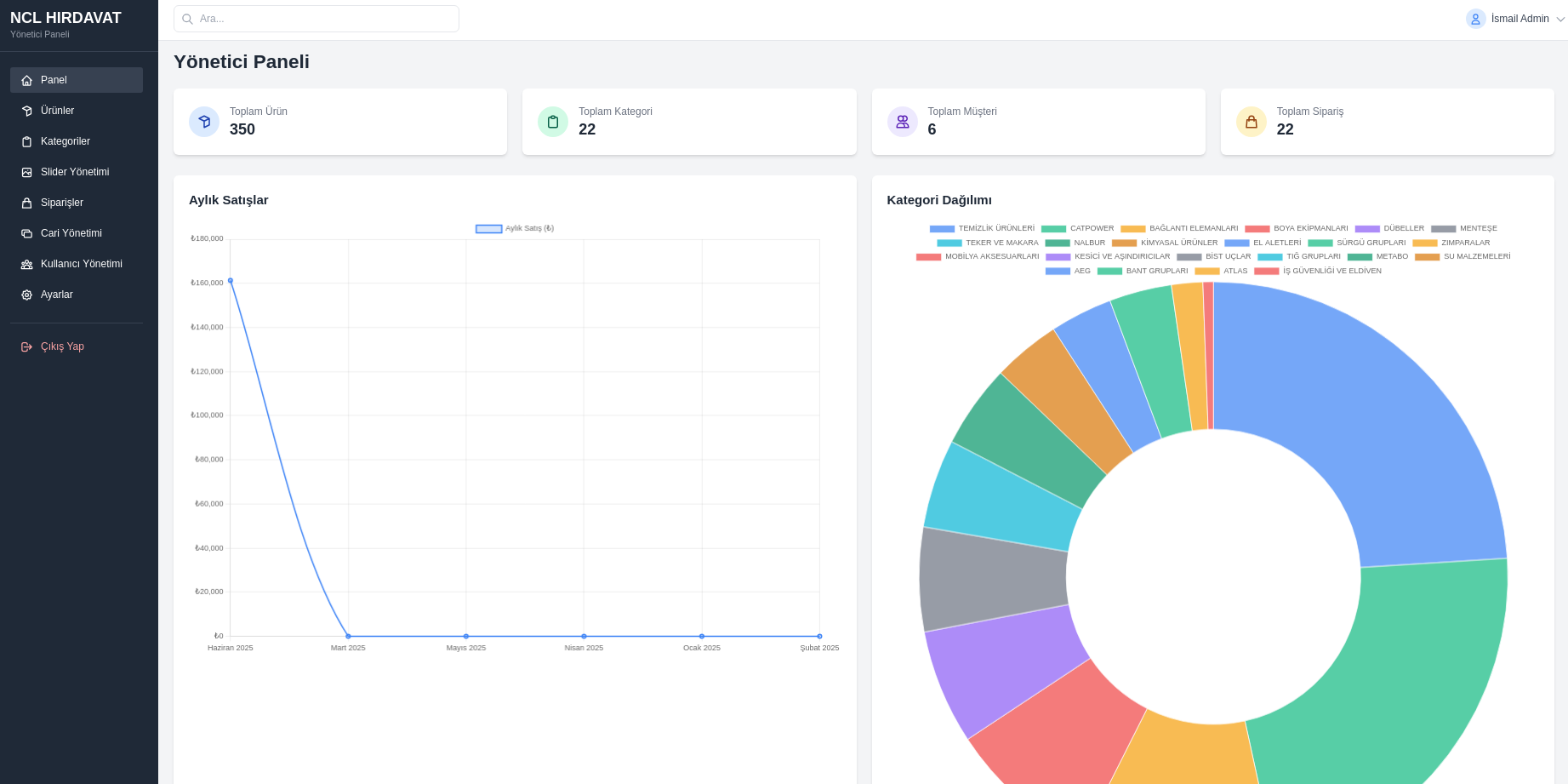The image size is (1568, 784).
Task: Hide NALBUR legend category
Action: (1075, 243)
